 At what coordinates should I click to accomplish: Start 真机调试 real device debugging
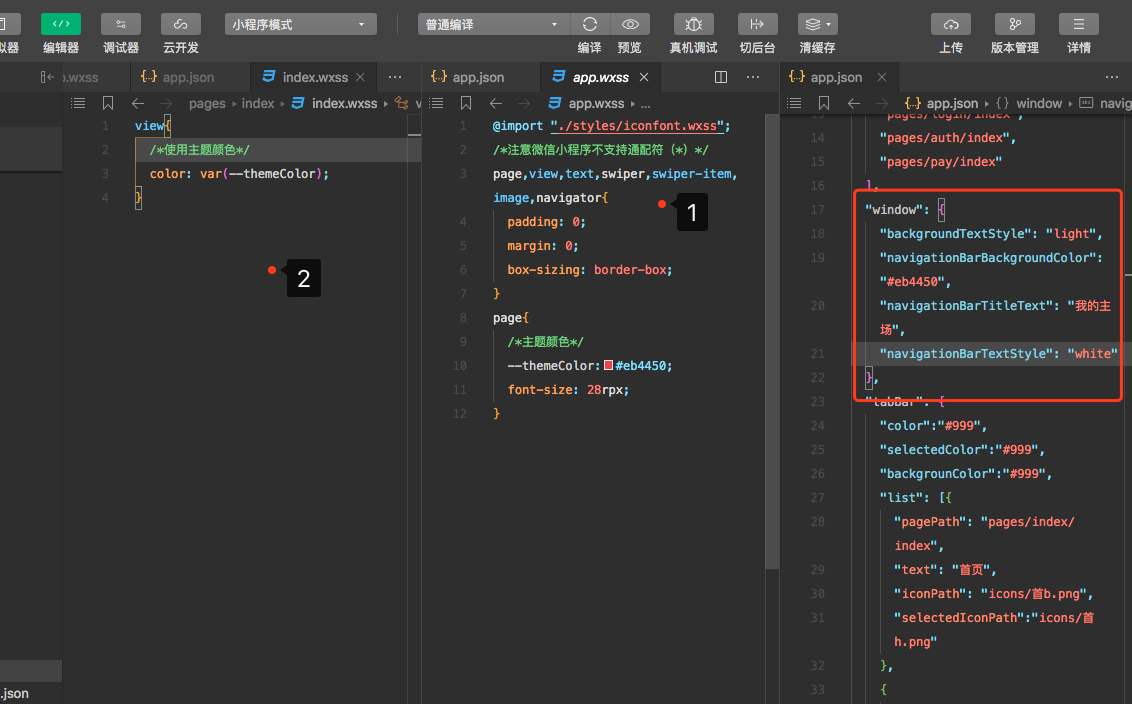pos(693,24)
